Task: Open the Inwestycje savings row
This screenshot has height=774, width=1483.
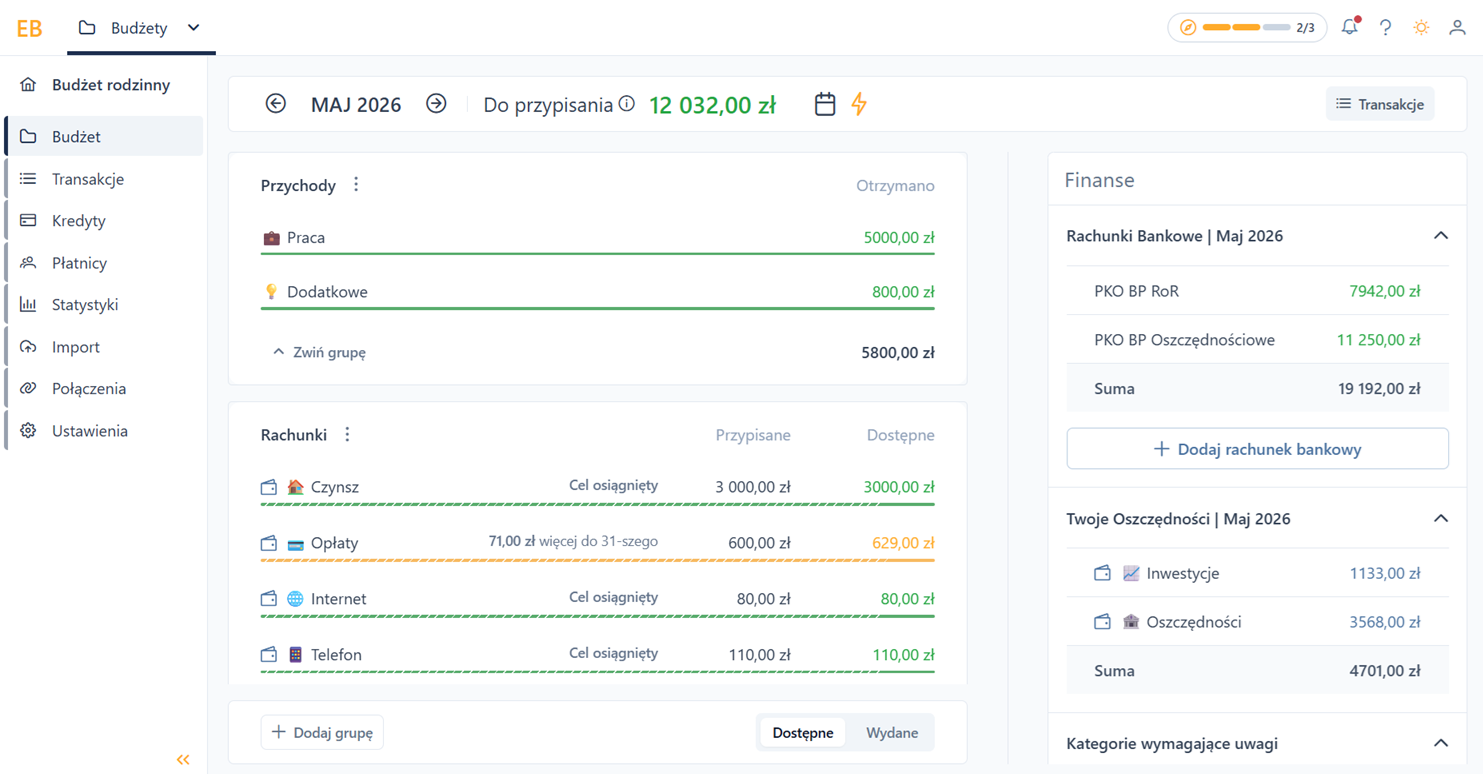Action: tap(1257, 573)
